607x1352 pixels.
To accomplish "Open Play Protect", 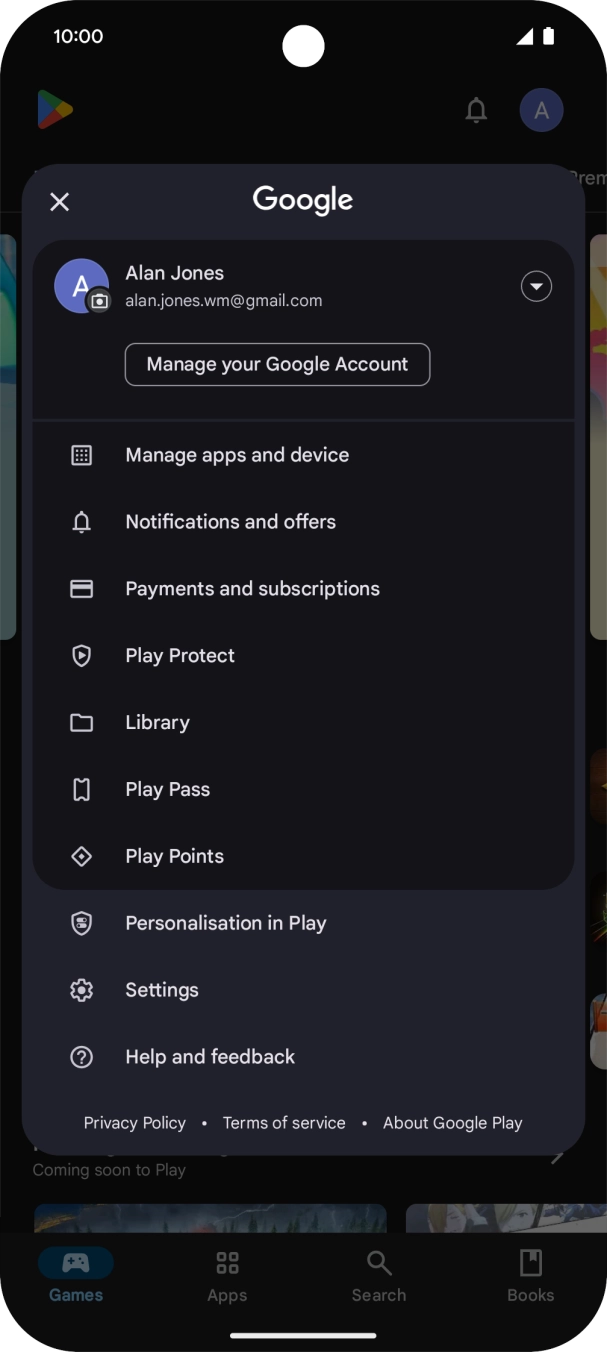I will (x=179, y=655).
